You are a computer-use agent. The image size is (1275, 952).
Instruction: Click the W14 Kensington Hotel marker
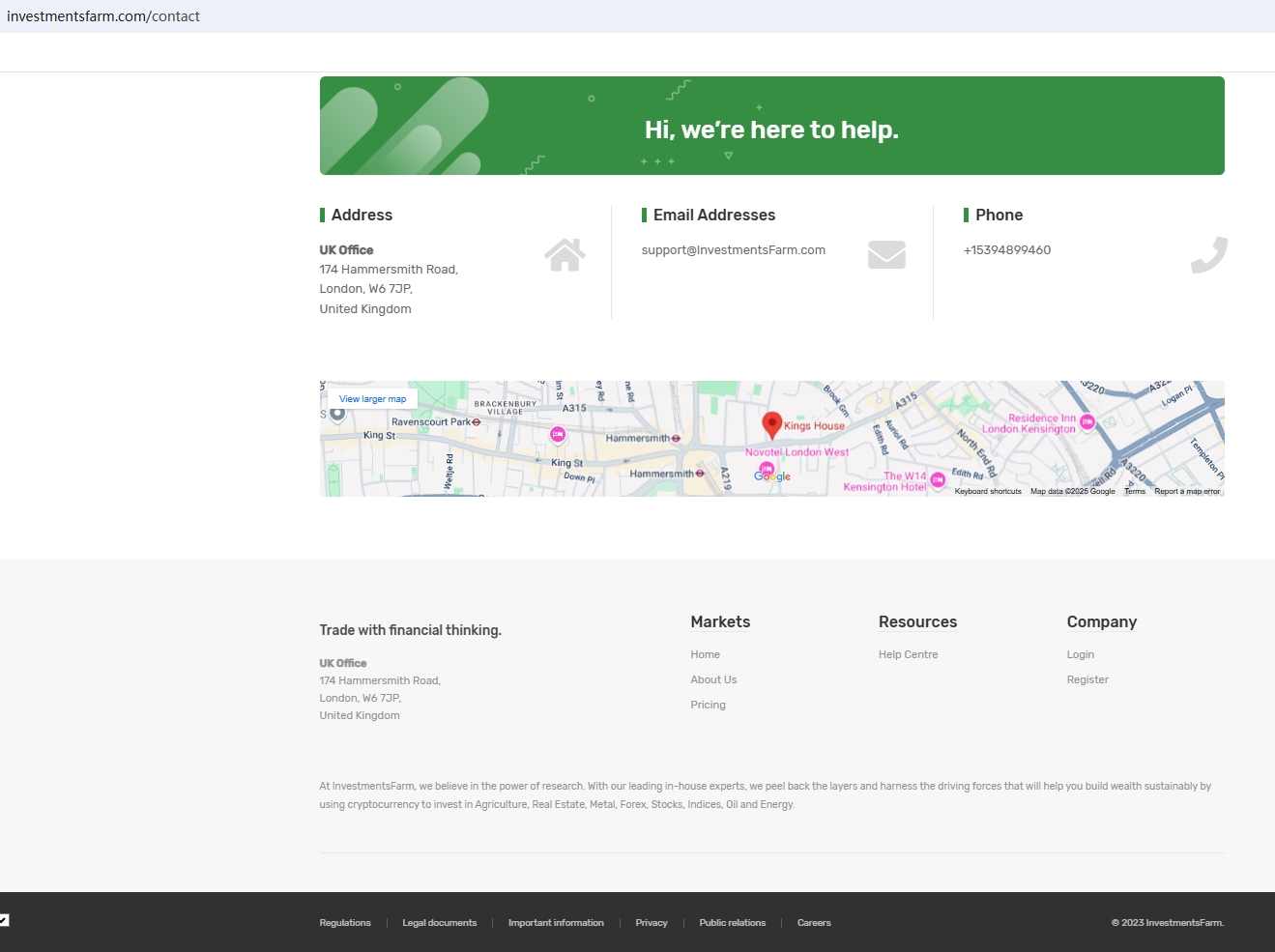point(938,480)
